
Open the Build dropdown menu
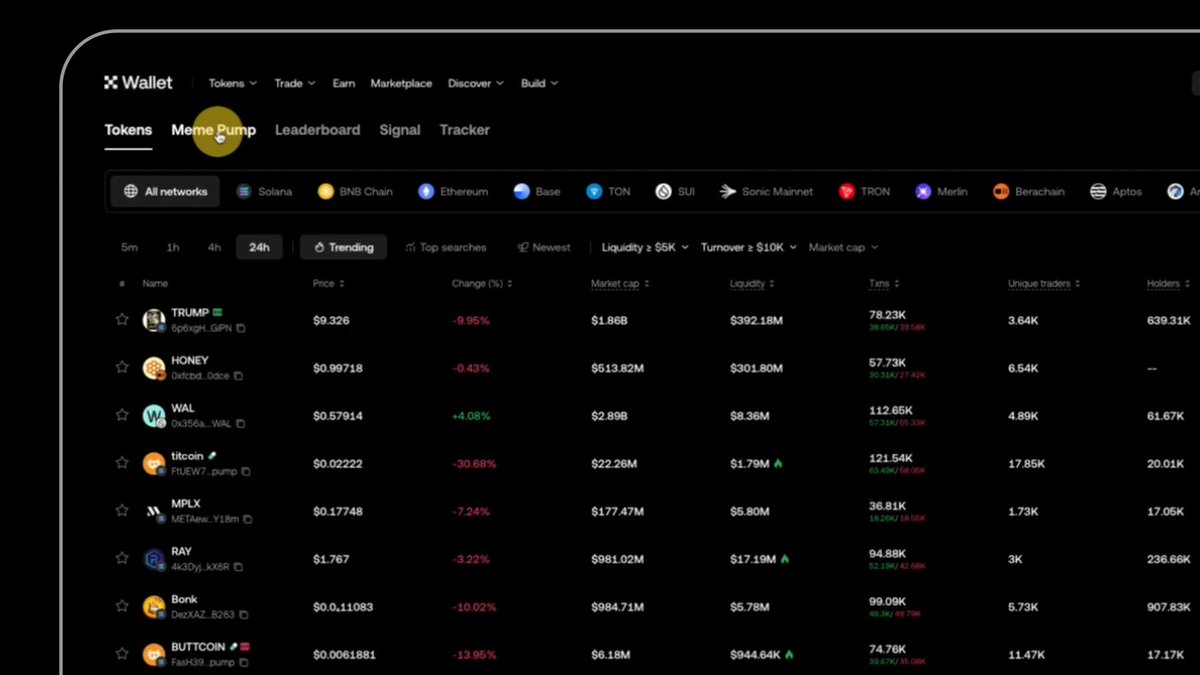tap(539, 84)
